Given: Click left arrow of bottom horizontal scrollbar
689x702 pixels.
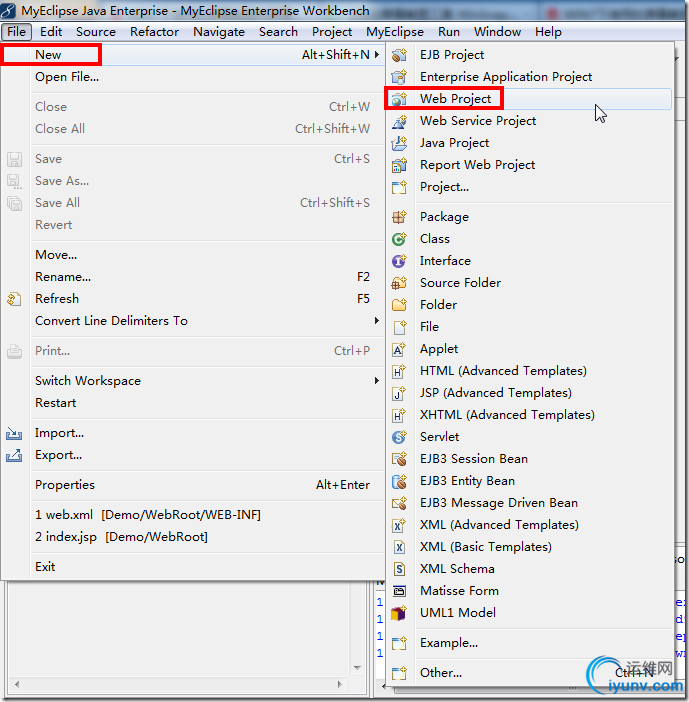Looking at the screenshot, I should click(17, 685).
